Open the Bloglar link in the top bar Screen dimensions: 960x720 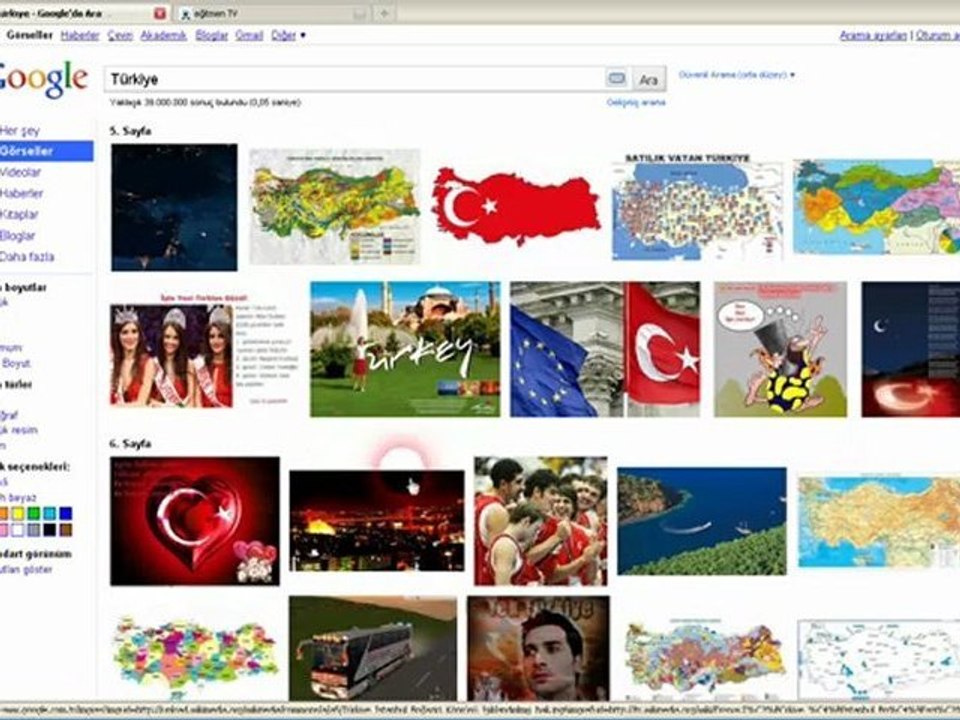pyautogui.click(x=211, y=36)
